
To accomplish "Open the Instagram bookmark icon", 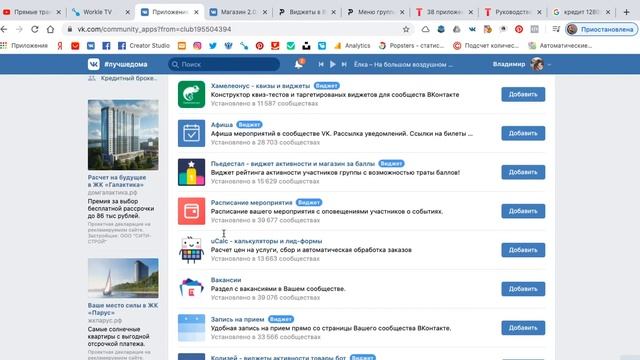I will coord(197,46).
